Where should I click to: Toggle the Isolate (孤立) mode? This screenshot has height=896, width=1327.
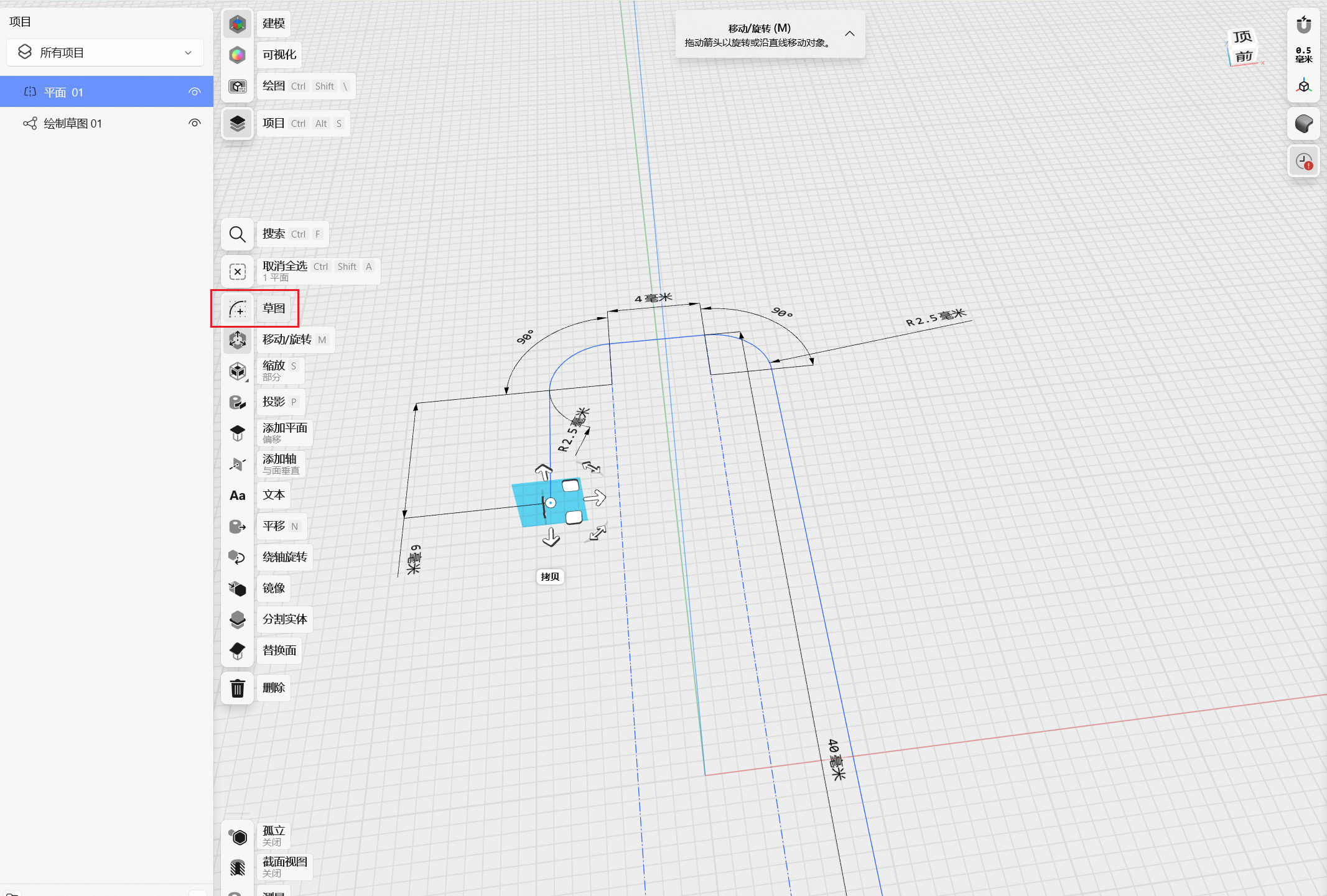tap(238, 836)
